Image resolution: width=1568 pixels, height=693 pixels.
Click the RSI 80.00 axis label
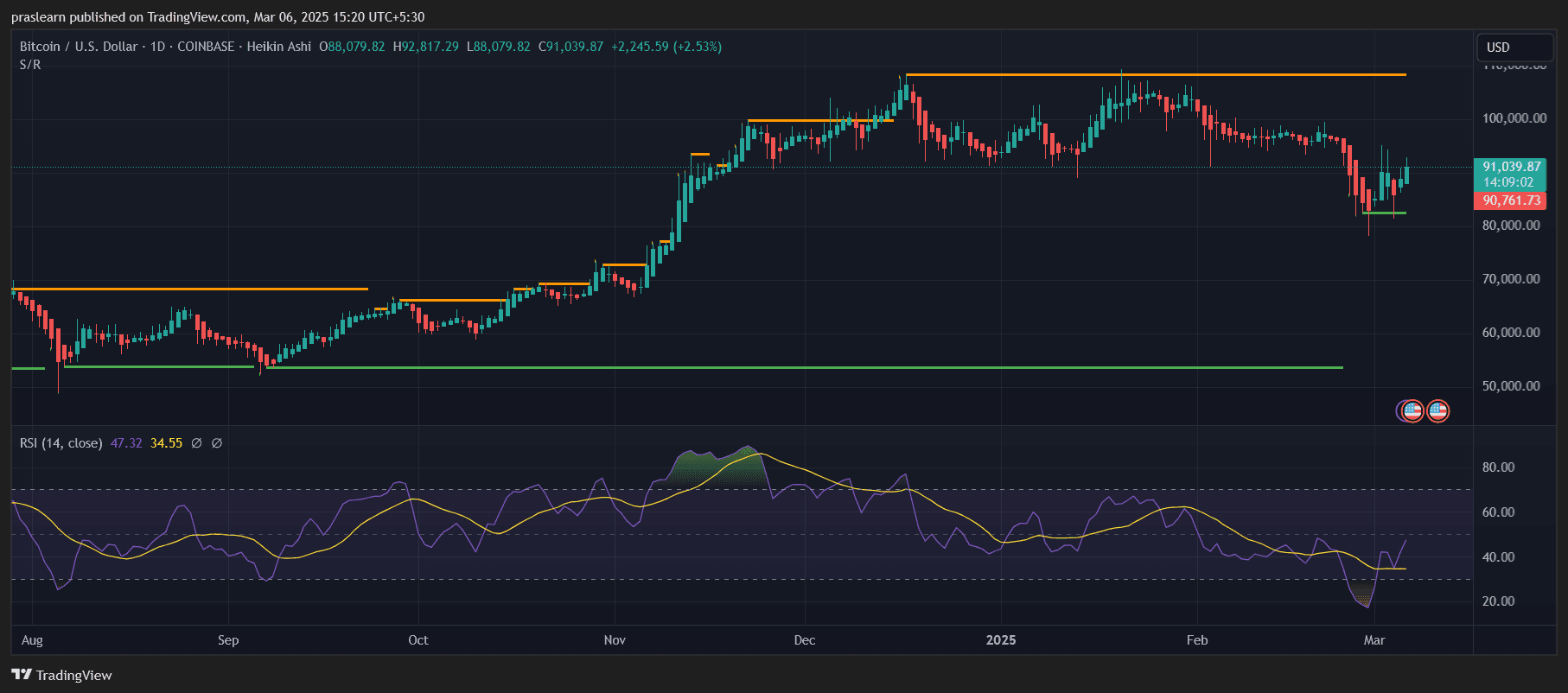(x=1498, y=467)
